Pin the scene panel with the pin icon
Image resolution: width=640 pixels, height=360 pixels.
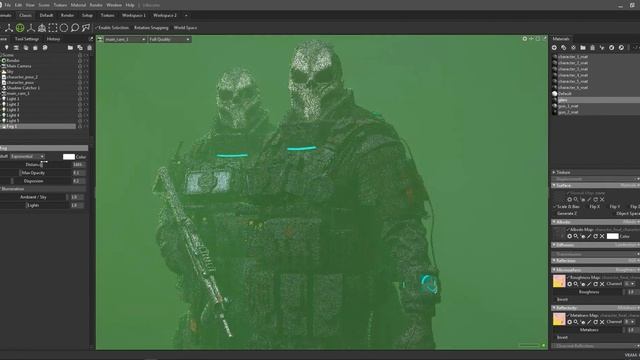(x=91, y=39)
